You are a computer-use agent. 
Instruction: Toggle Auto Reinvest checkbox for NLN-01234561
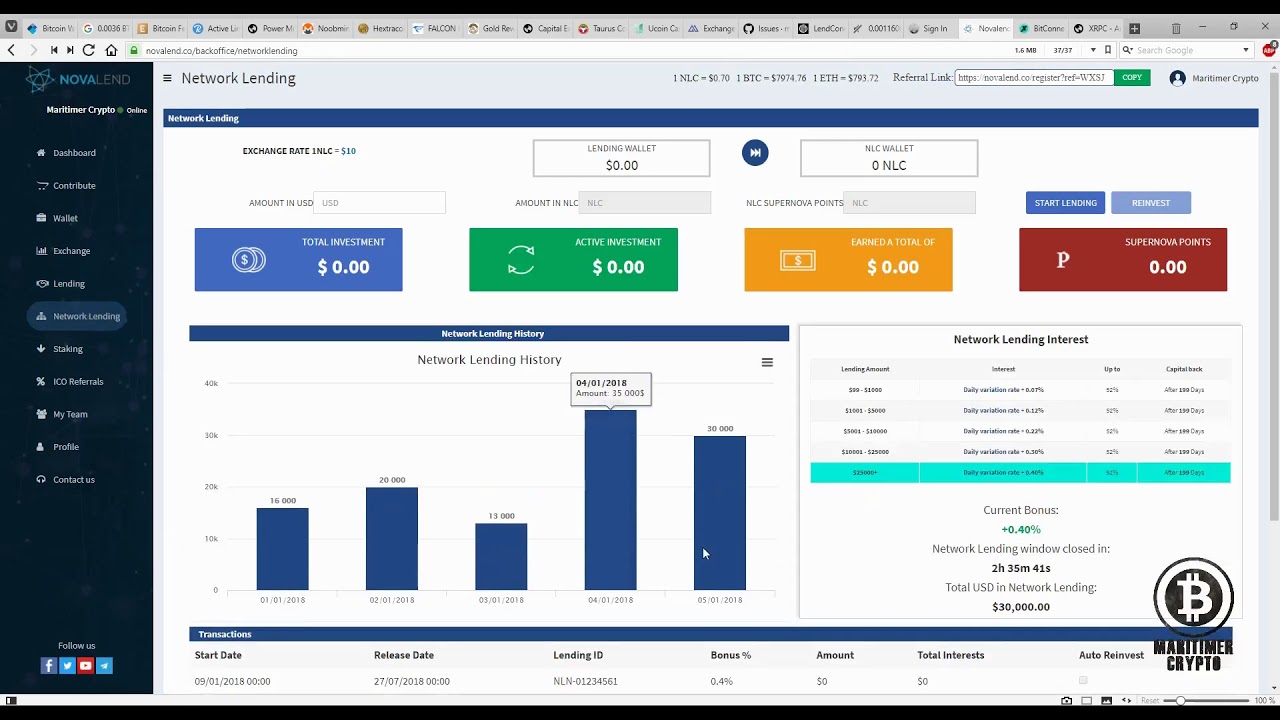tap(1083, 681)
